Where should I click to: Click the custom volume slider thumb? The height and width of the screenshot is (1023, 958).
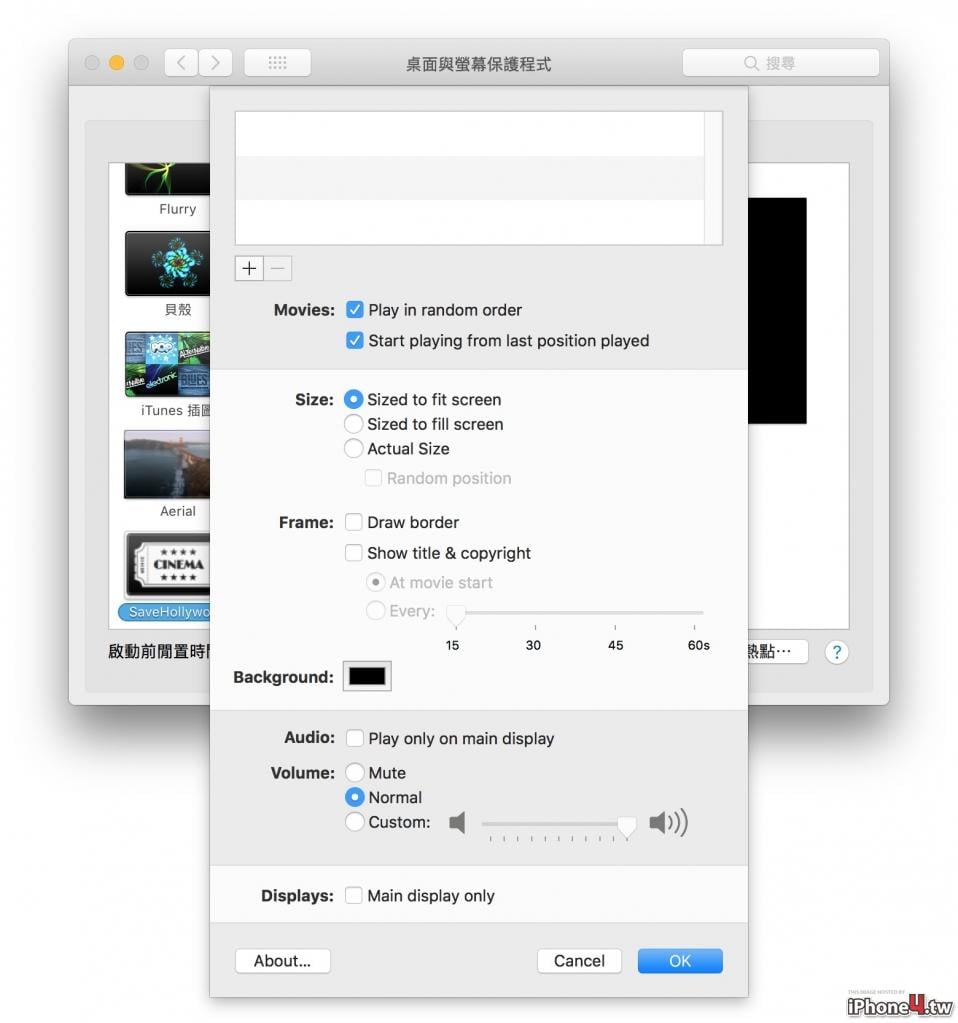[626, 825]
